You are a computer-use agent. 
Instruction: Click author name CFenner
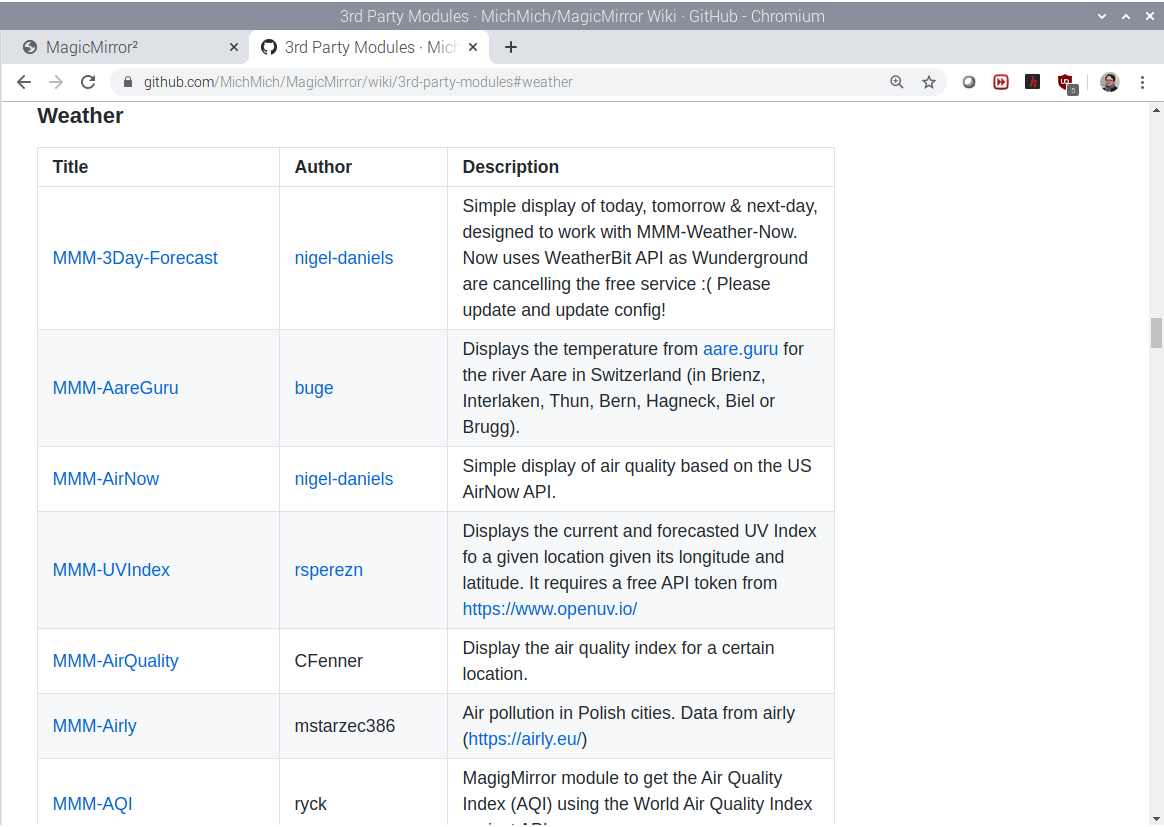pos(329,661)
